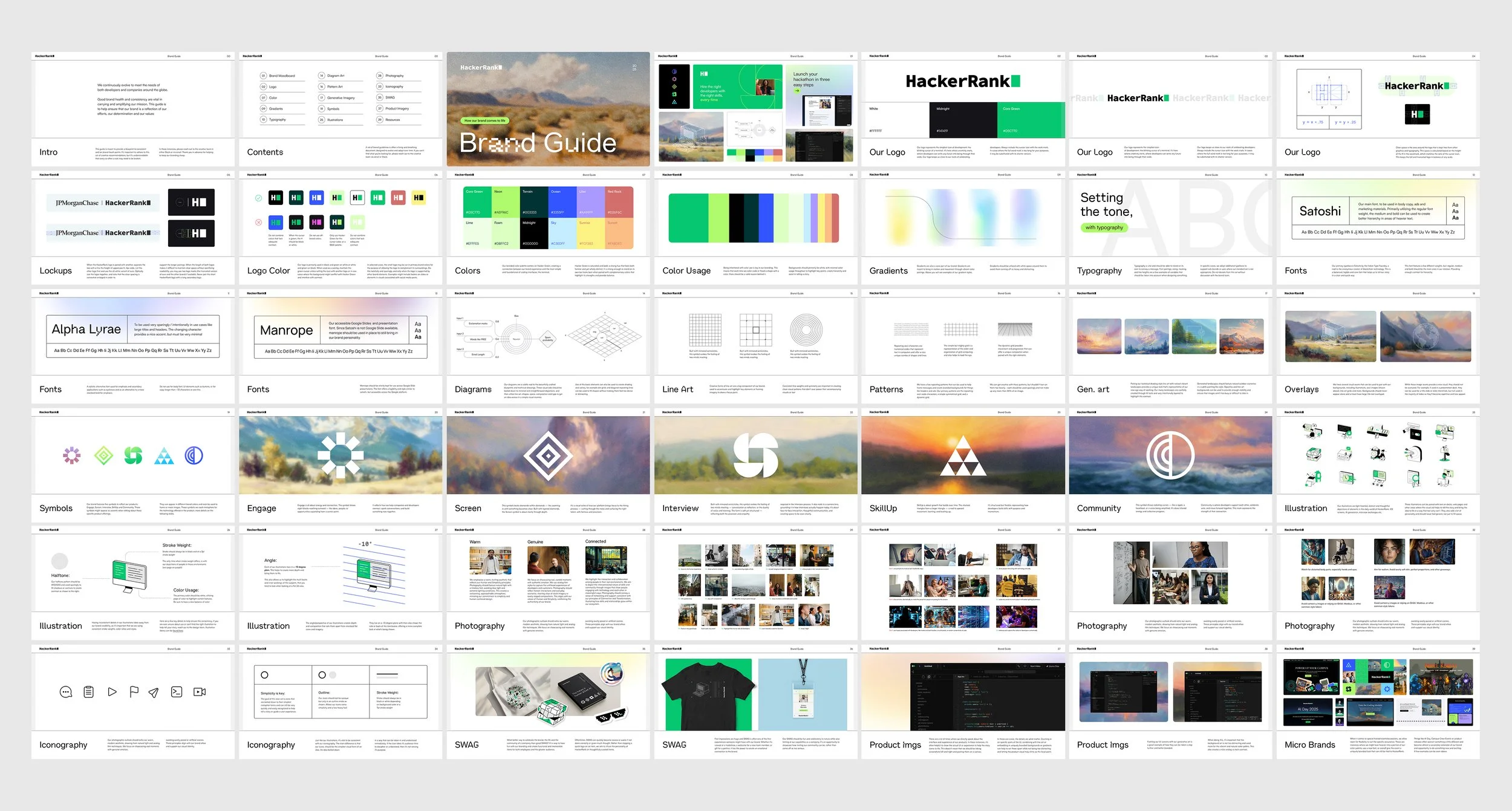Open the Satoshi Fonts slide
This screenshot has height=811, width=1512.
pos(1378,228)
